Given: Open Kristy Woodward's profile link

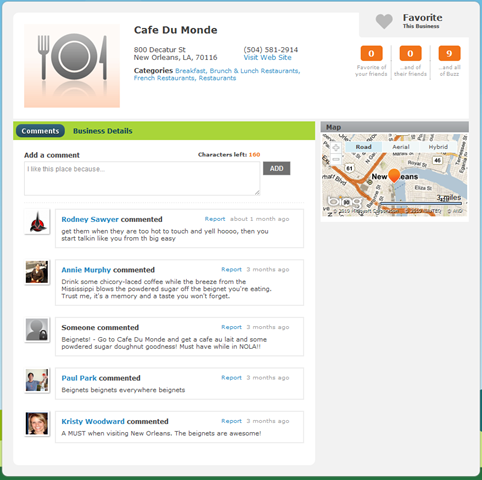Looking at the screenshot, I should (x=93, y=421).
